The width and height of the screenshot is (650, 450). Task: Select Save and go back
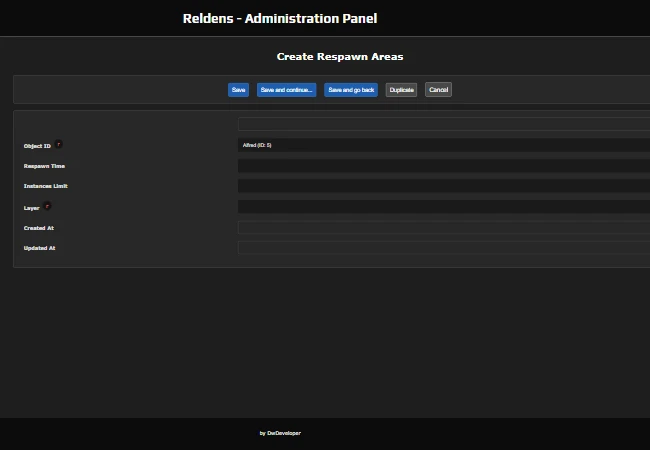click(351, 90)
